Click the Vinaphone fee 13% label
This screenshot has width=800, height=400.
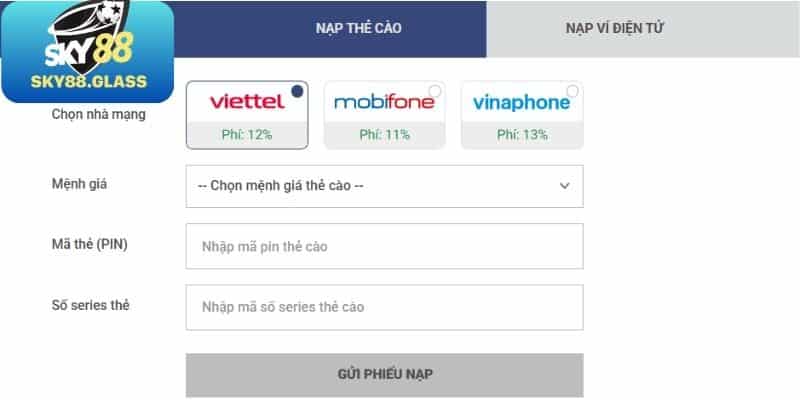[x=522, y=135]
